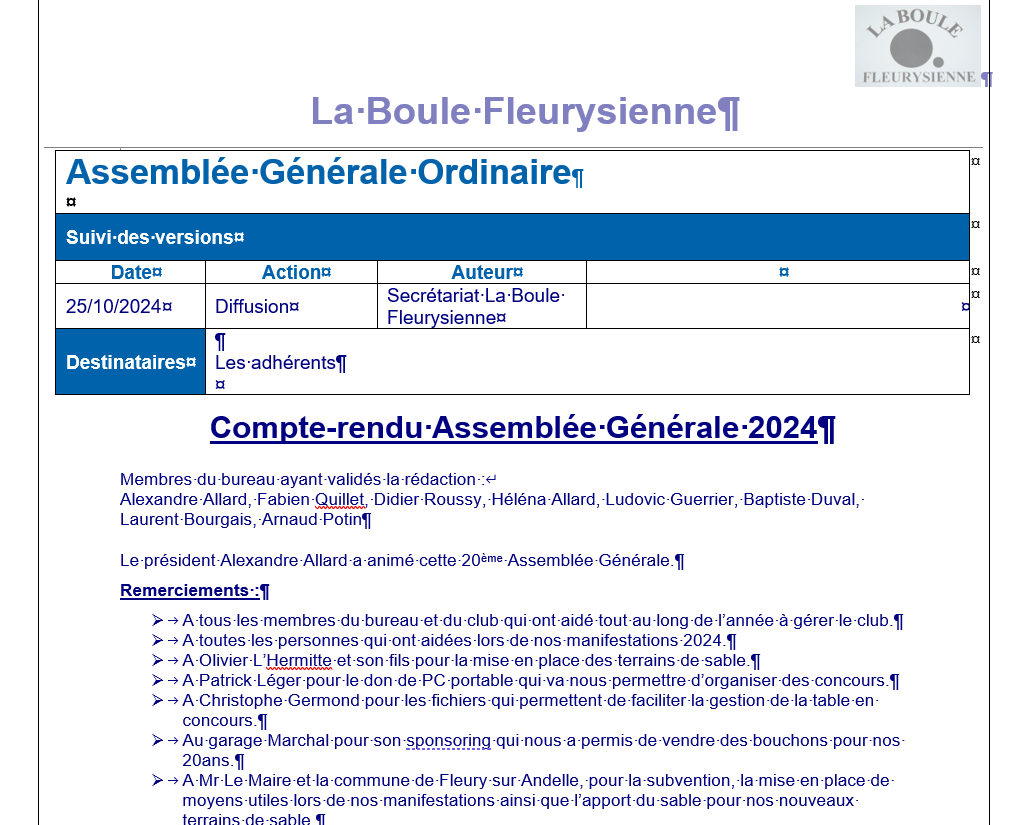Click the arrow bullet before 'A tous les membres'
Viewport: 1019px width, 825px height.
157,621
